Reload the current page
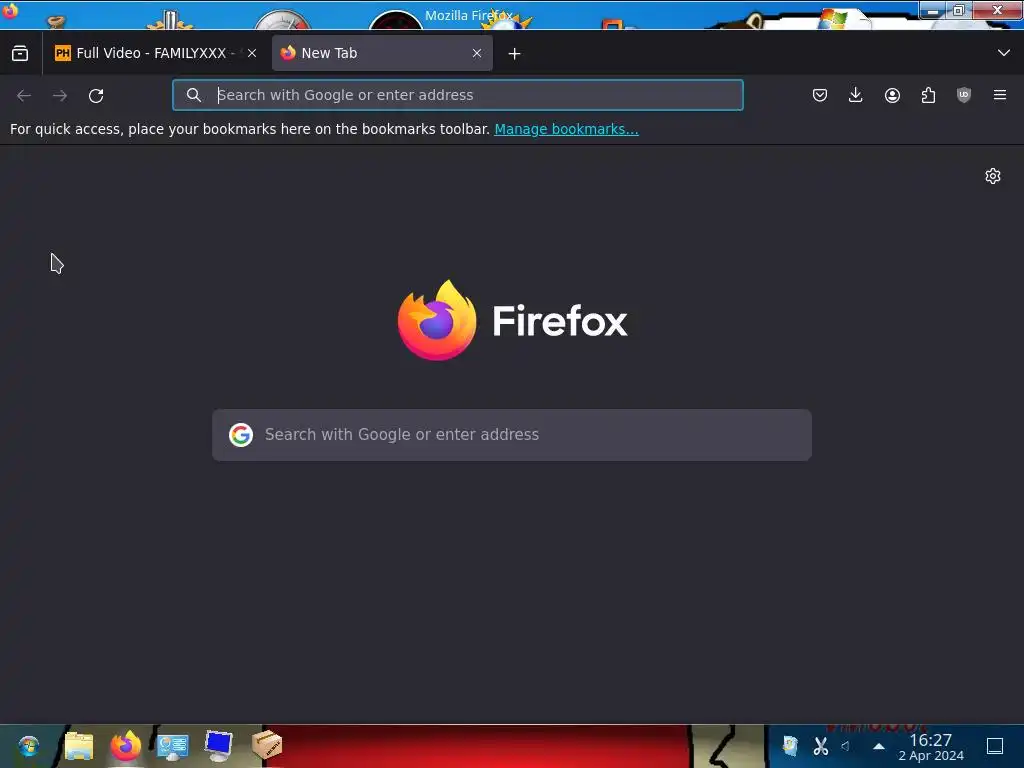The height and width of the screenshot is (768, 1024). pos(96,96)
